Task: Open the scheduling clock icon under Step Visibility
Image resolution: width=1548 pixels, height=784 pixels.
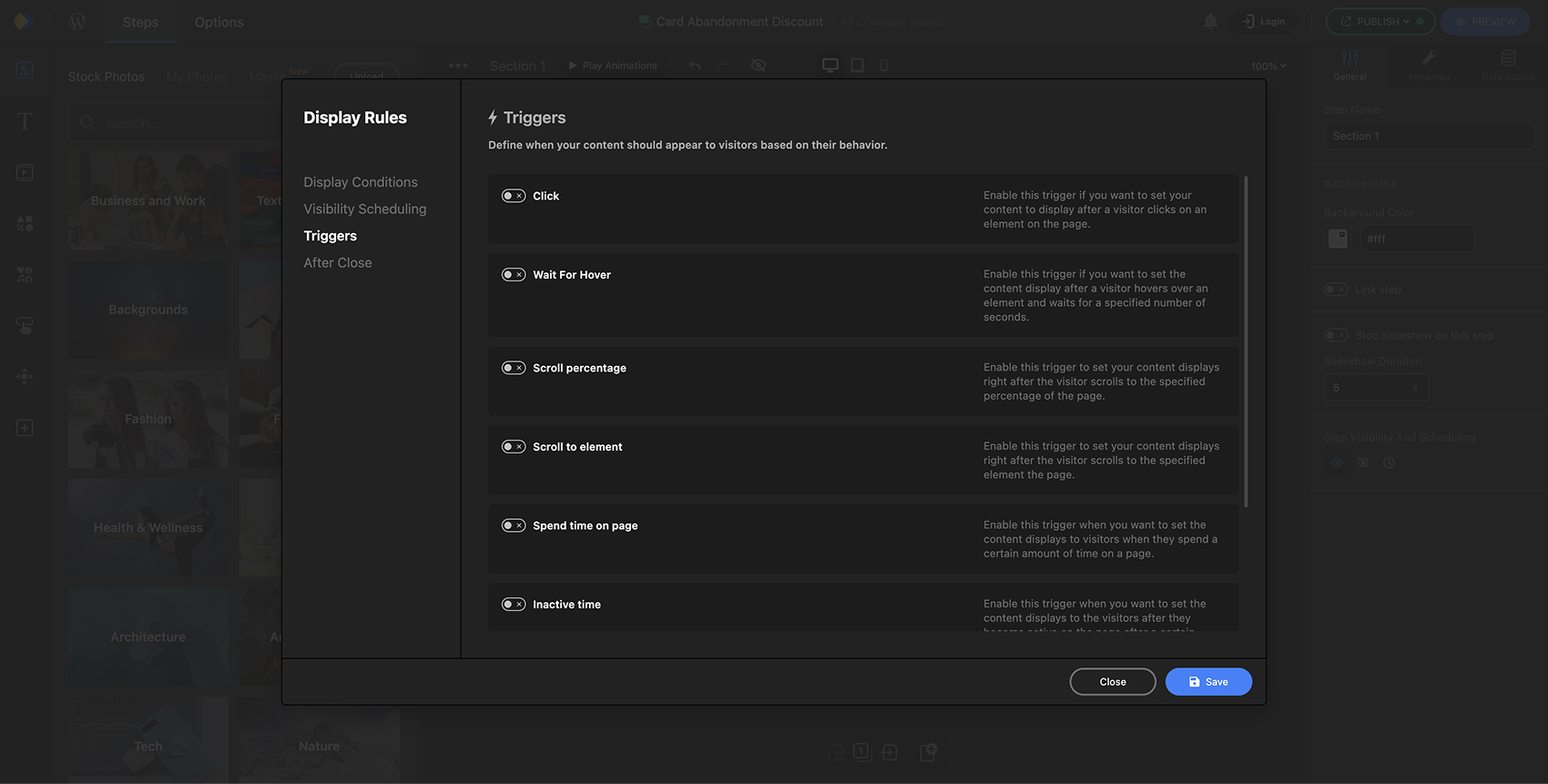Action: tap(1389, 463)
